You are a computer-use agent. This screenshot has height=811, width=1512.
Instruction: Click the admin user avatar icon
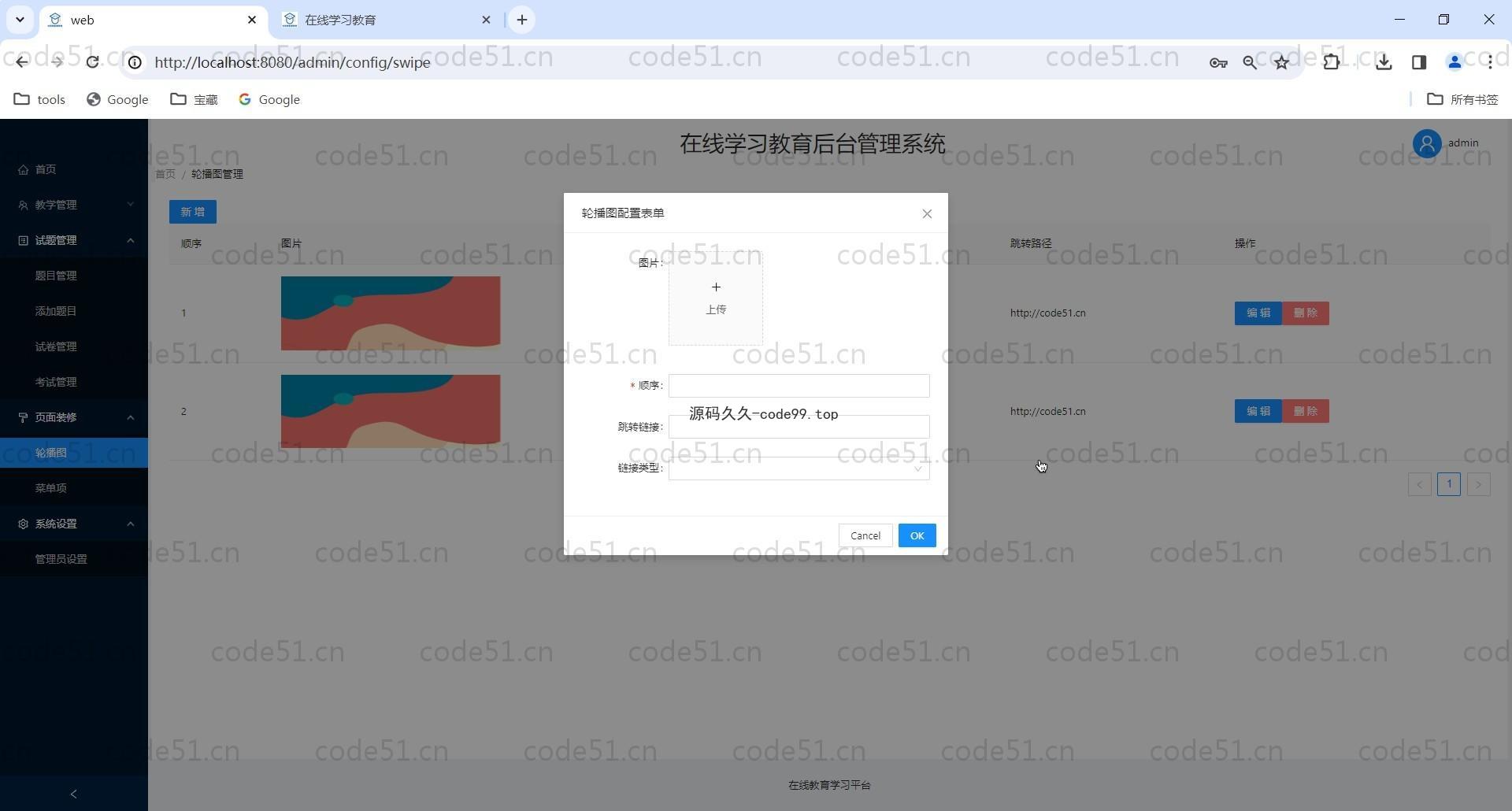(x=1426, y=143)
